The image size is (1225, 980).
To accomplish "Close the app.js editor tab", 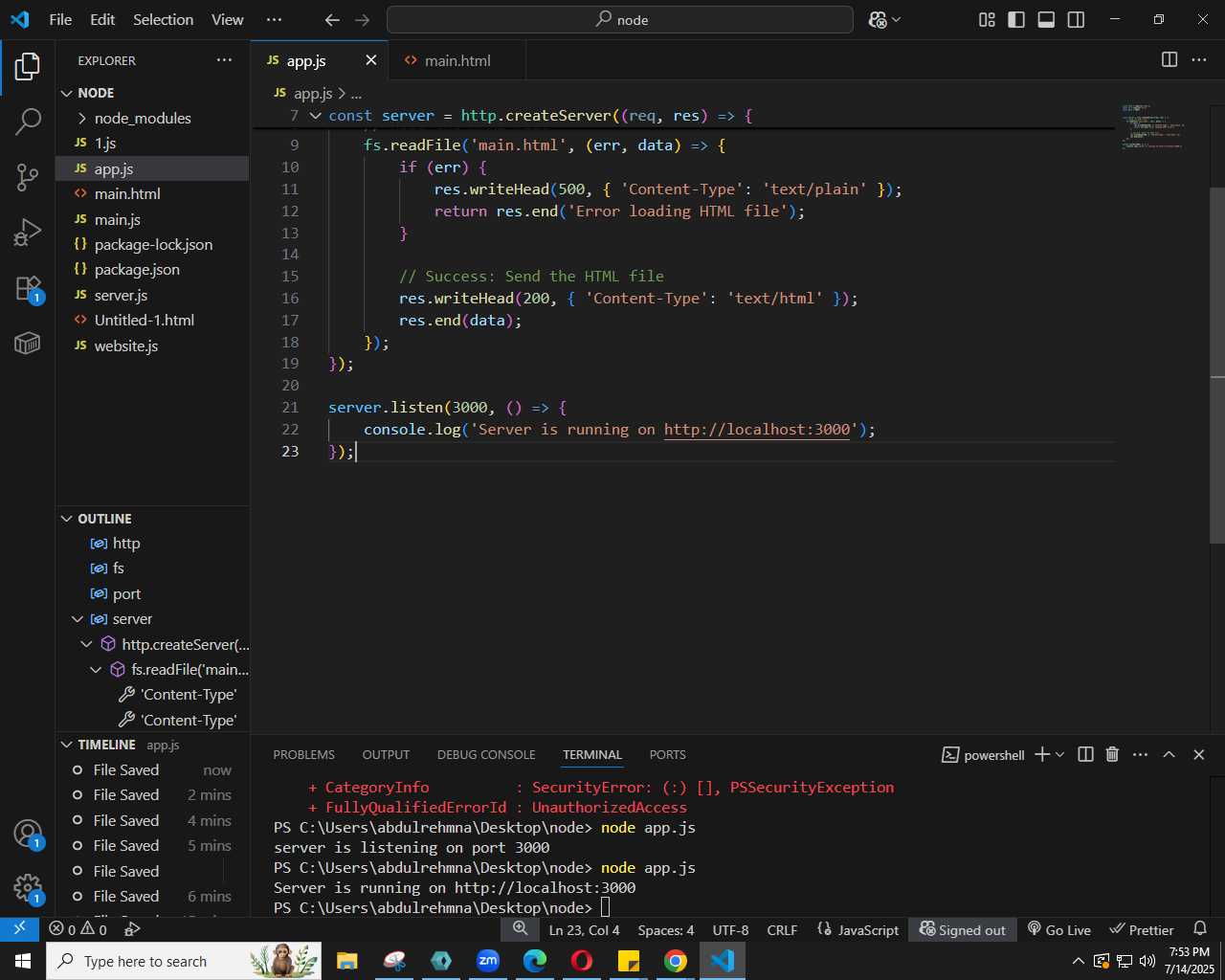I will click(371, 60).
